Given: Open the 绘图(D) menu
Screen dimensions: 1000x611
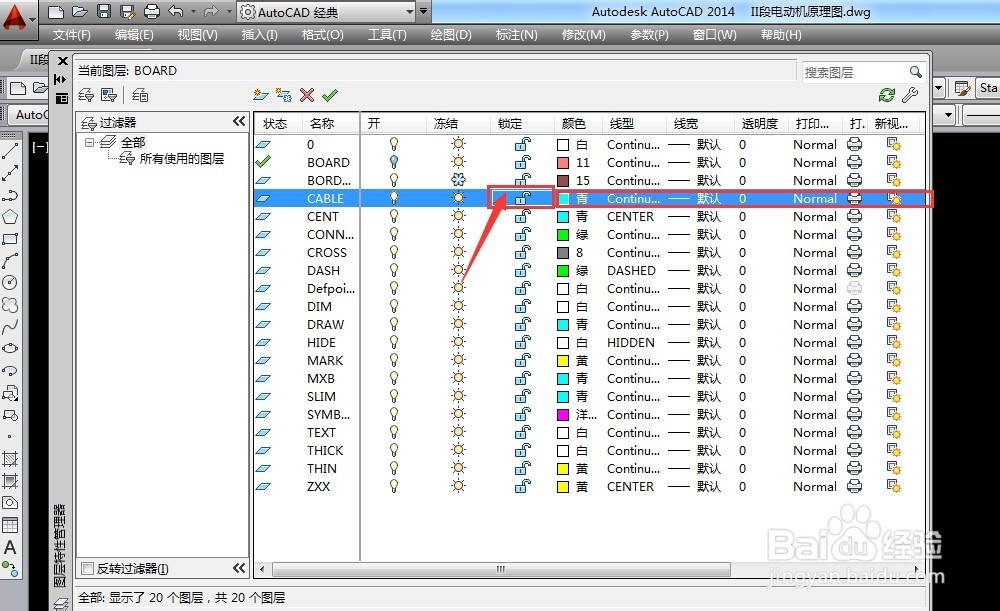Looking at the screenshot, I should point(451,34).
